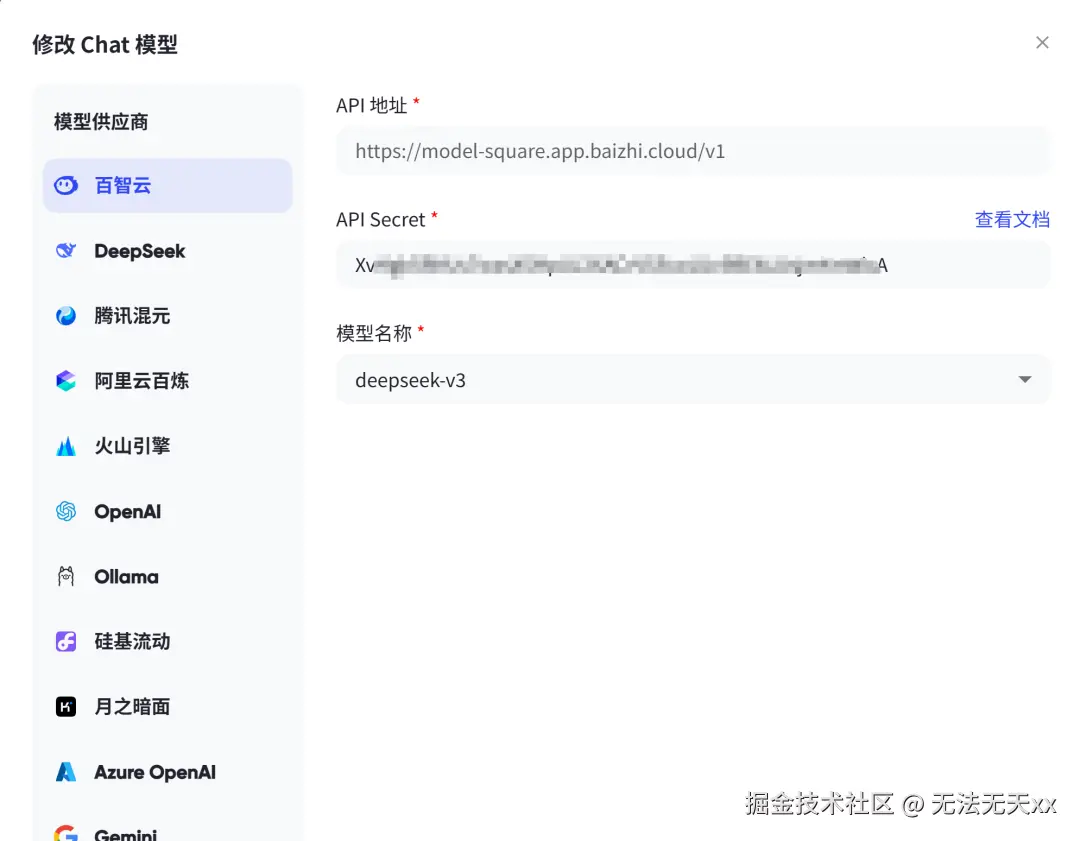
Task: Open the 模型名称 dropdown
Action: pos(692,379)
